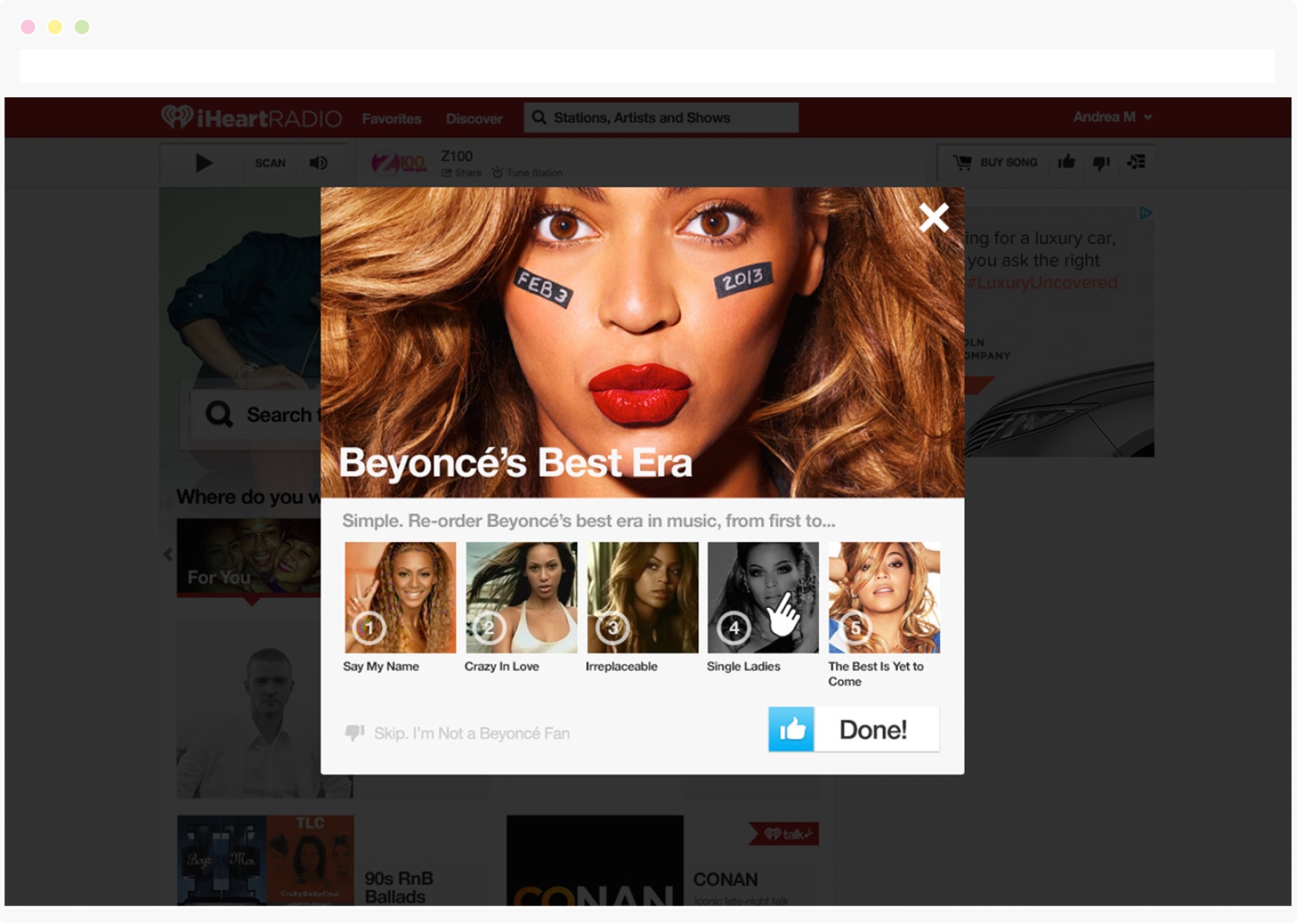Click thumbs up icon in player bar
Screen dimensions: 1297x924
click(x=1067, y=162)
